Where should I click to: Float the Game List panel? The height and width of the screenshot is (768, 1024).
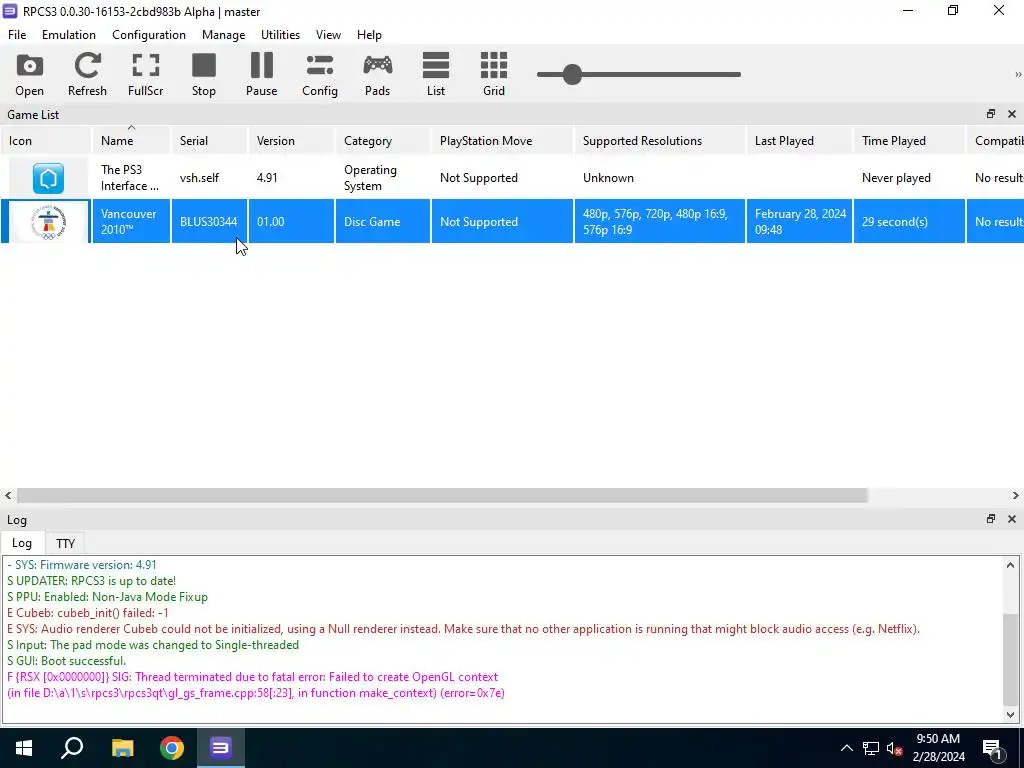991,114
